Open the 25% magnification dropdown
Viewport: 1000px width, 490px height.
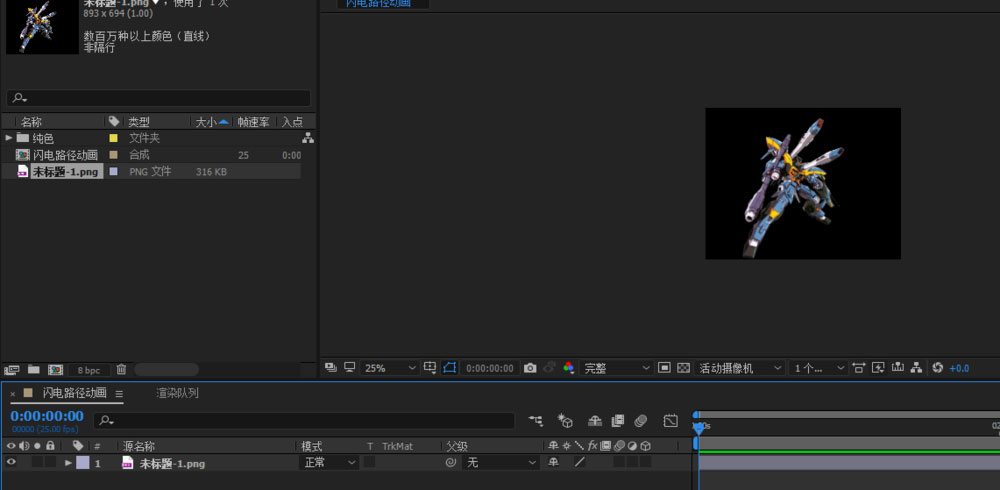(x=390, y=368)
